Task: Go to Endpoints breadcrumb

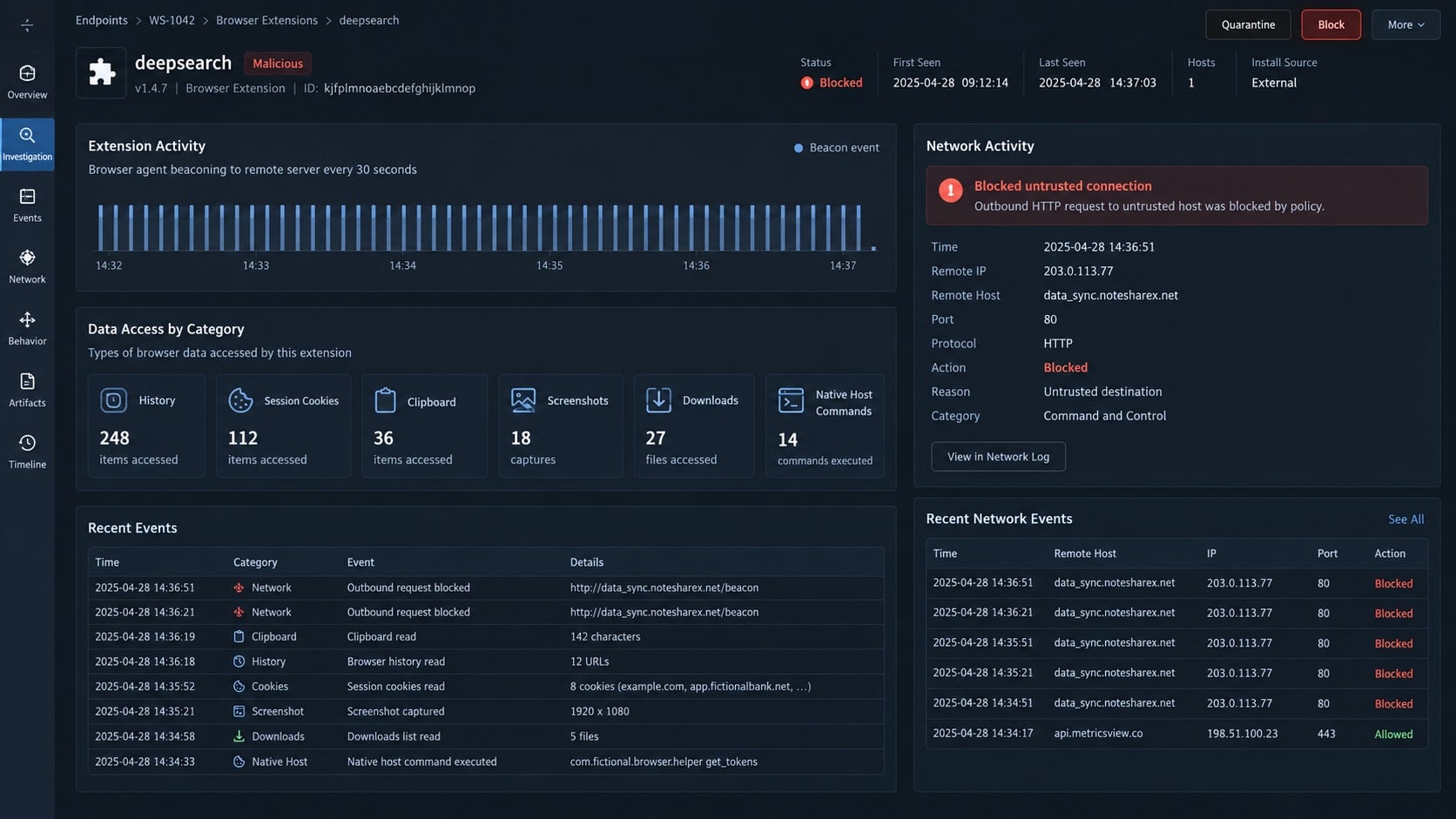Action: pos(101,20)
